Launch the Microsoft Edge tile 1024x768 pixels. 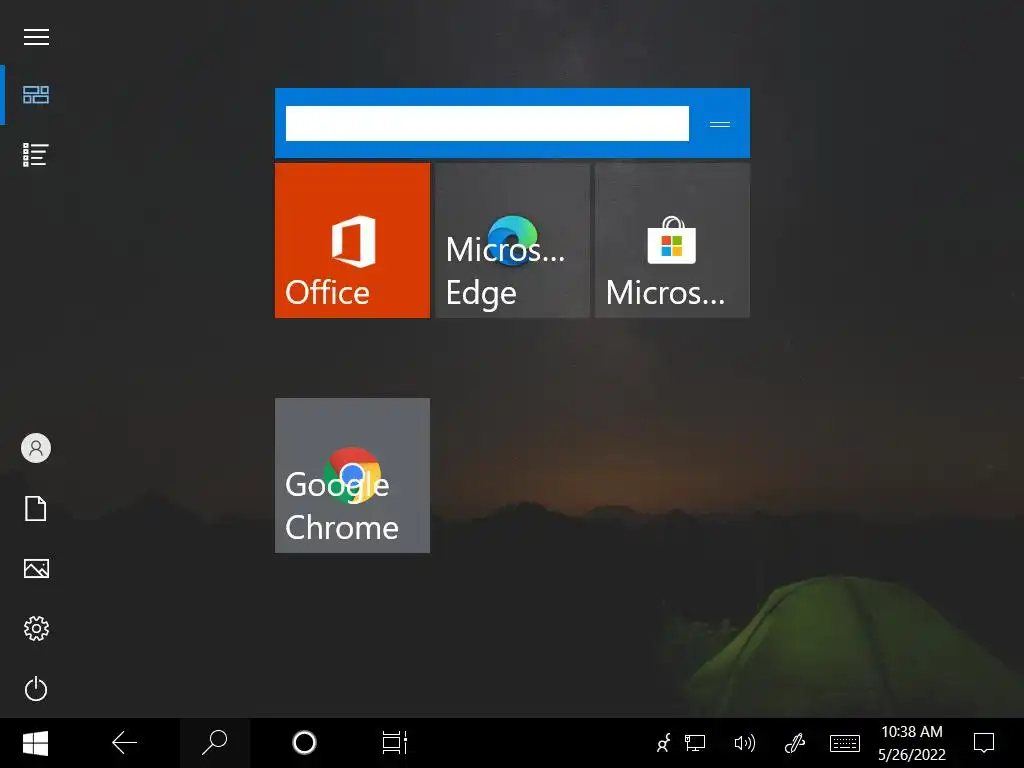click(512, 240)
